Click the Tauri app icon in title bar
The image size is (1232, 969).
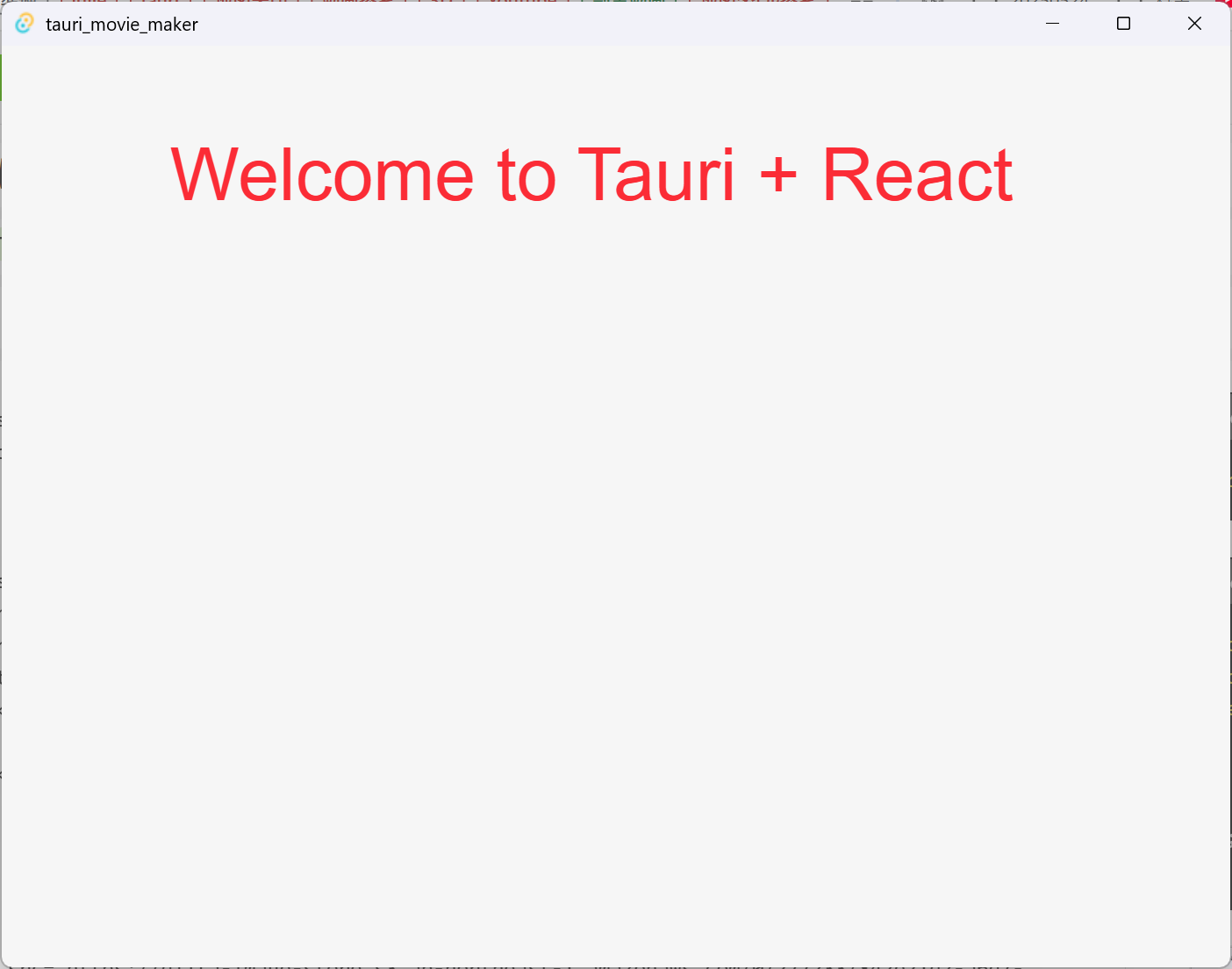pyautogui.click(x=25, y=24)
